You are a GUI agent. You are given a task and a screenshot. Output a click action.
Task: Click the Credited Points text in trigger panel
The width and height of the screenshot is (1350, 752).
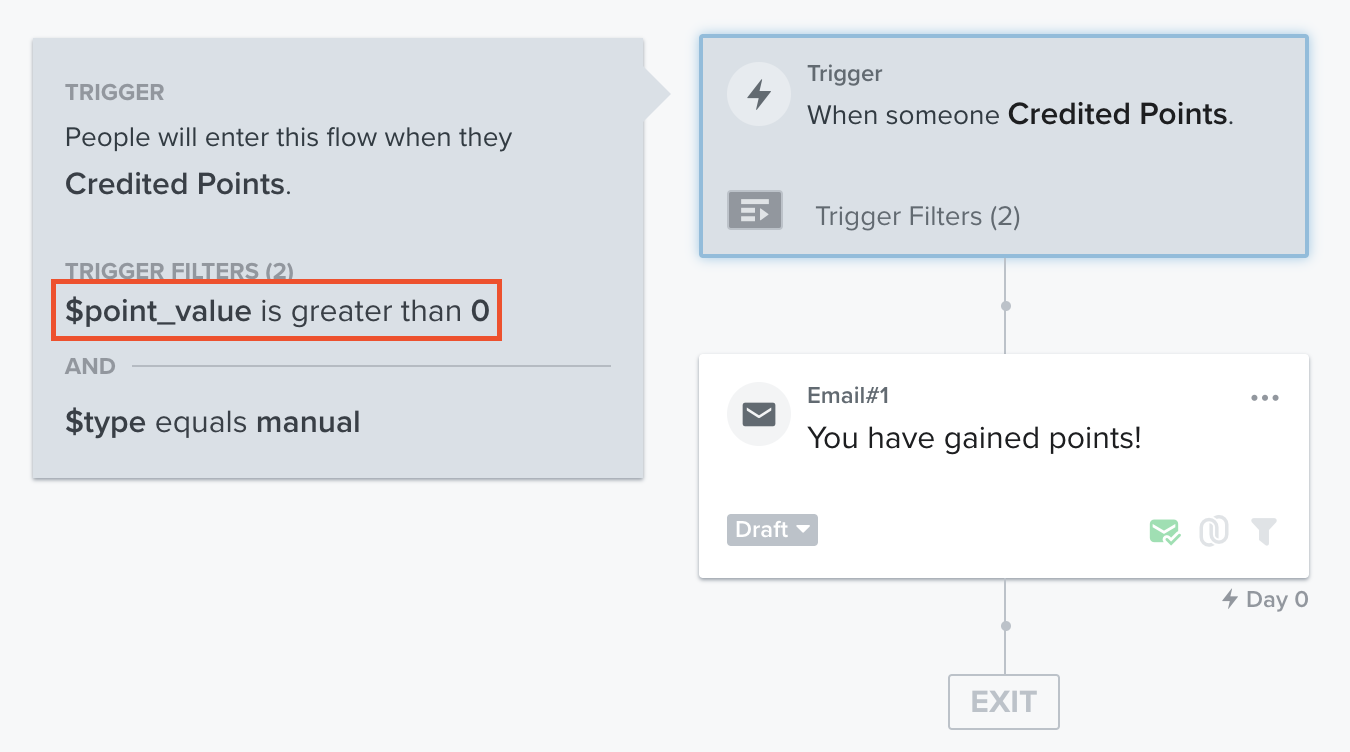coord(175,184)
